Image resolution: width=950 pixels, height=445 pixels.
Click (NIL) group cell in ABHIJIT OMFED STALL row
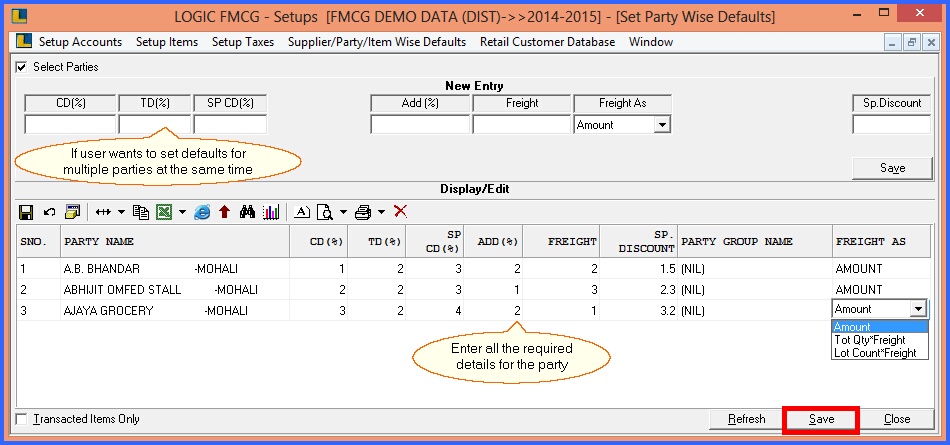click(755, 290)
